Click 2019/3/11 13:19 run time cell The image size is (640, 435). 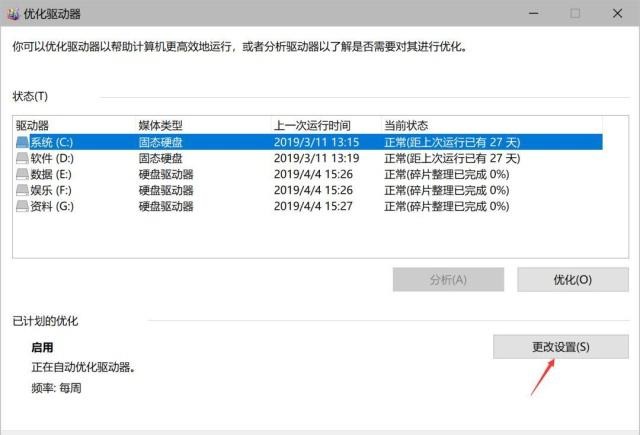(x=316, y=158)
